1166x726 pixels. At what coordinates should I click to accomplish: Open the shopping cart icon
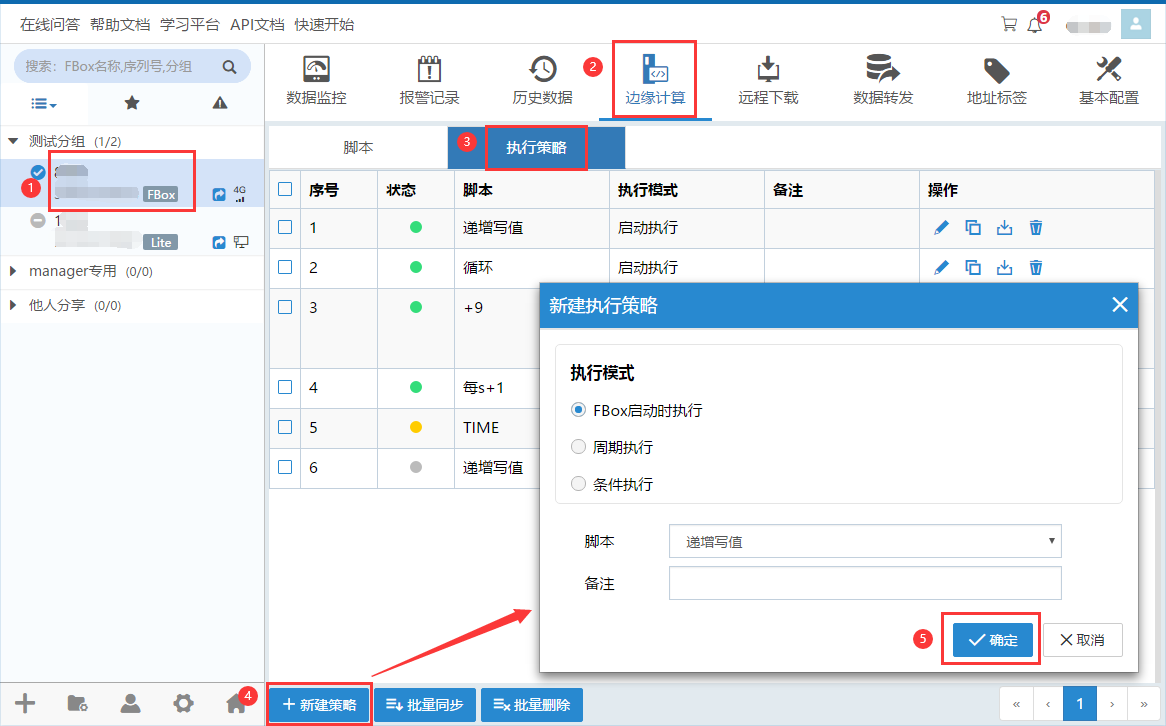tap(1009, 24)
